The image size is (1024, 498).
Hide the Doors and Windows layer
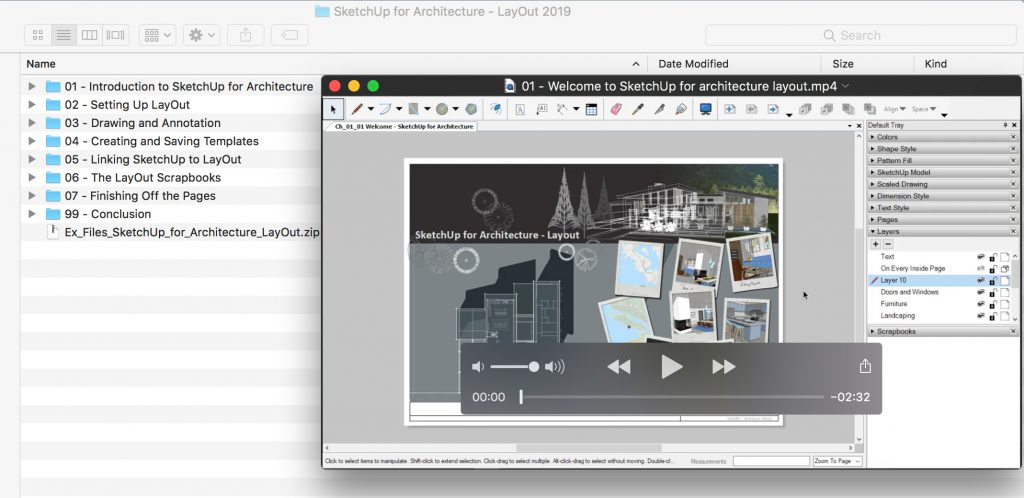(980, 292)
